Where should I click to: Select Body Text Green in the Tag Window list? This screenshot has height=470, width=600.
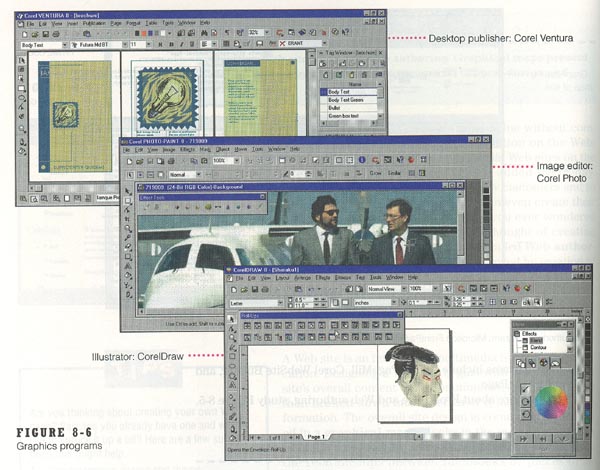tap(348, 100)
